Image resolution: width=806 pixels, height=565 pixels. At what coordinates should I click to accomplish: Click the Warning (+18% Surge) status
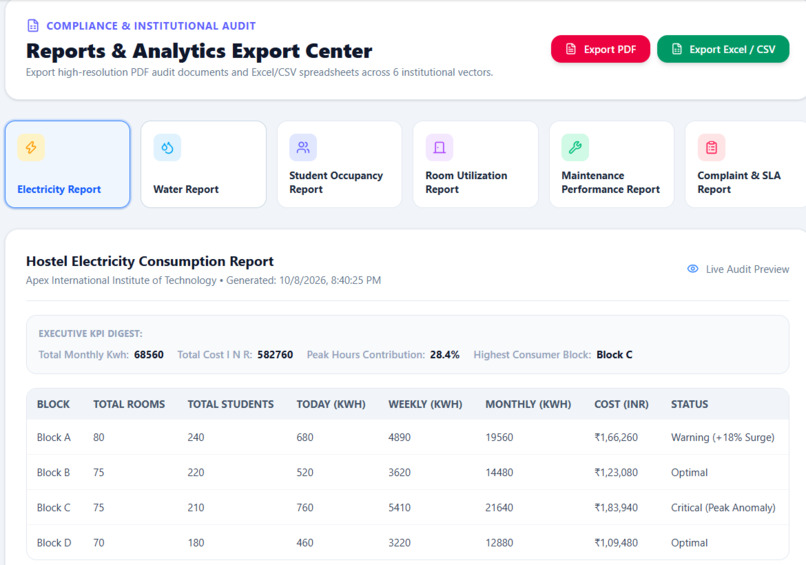tap(722, 438)
